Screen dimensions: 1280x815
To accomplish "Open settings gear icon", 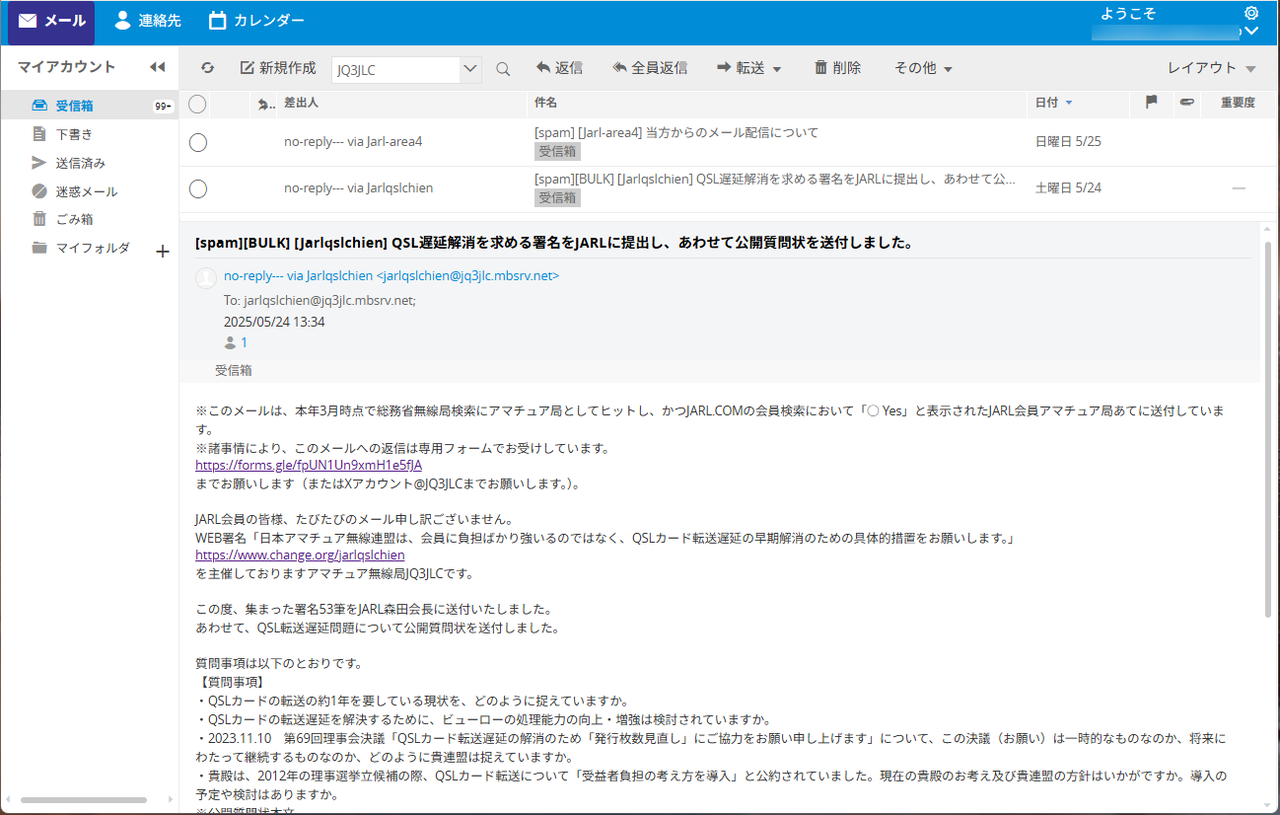I will click(1251, 13).
